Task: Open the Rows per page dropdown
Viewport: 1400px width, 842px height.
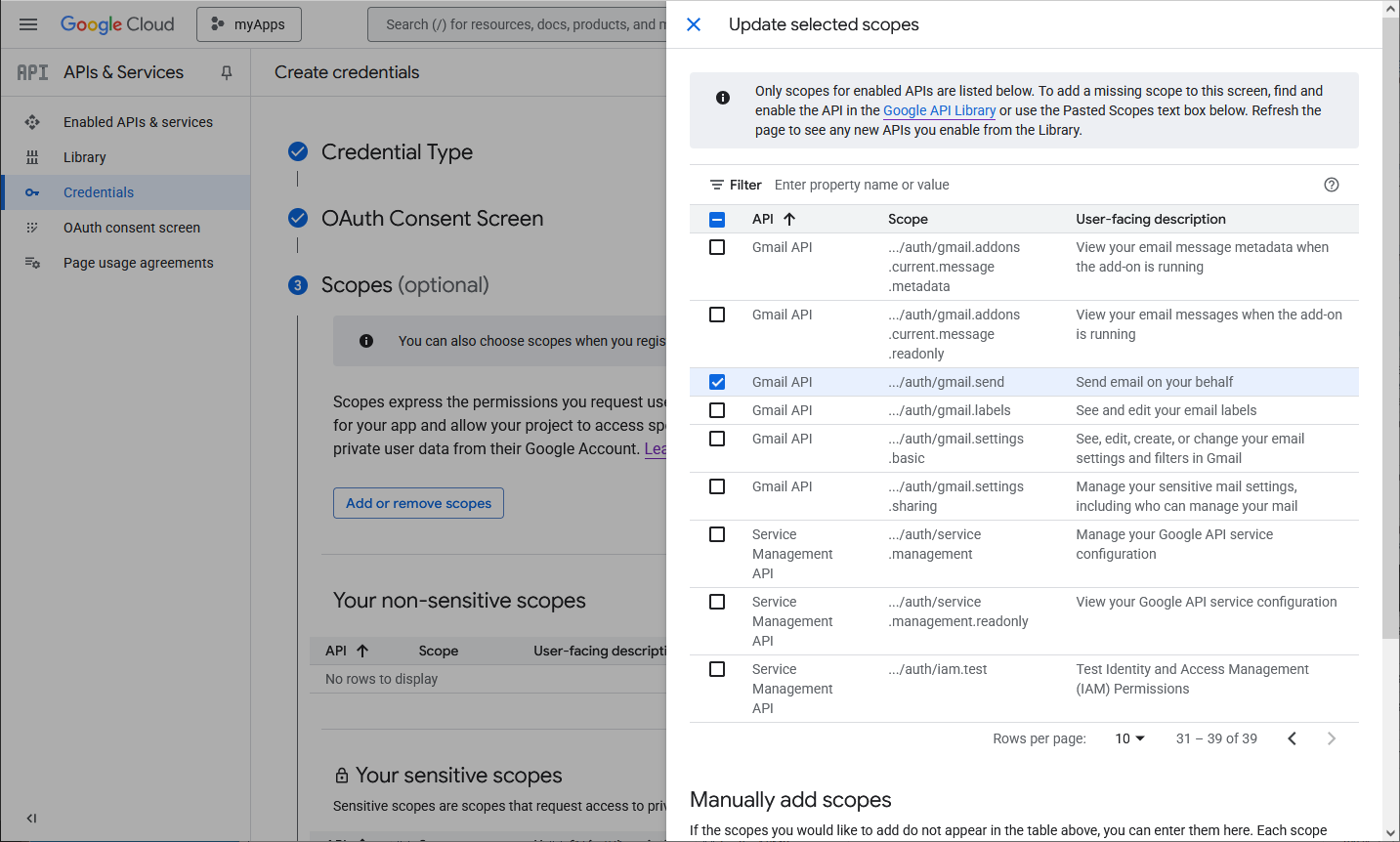Action: click(1129, 738)
